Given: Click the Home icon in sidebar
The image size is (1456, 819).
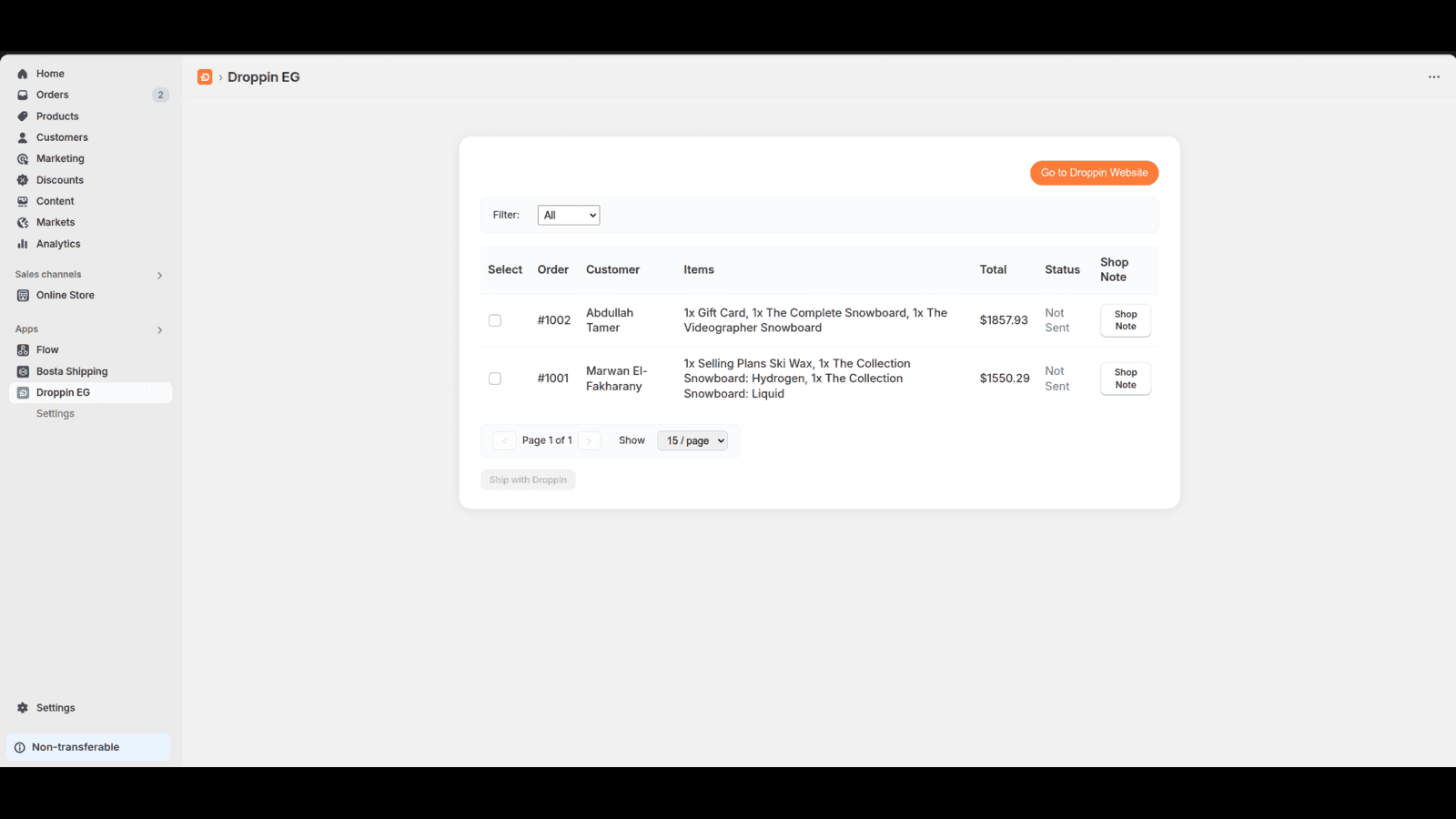Looking at the screenshot, I should (23, 74).
